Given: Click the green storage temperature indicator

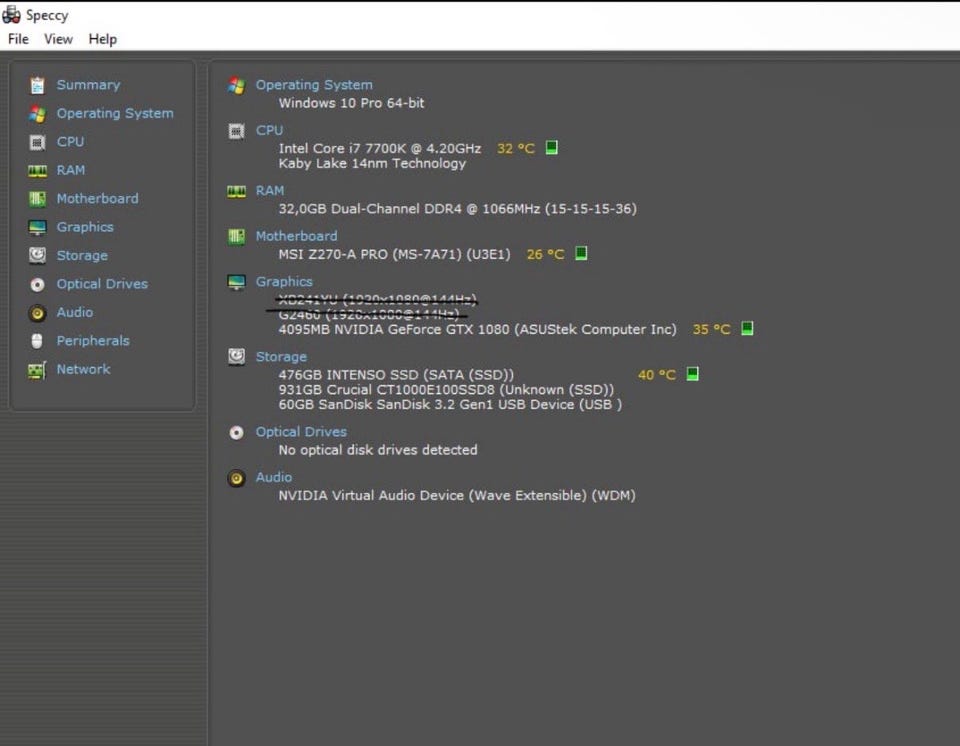Looking at the screenshot, I should tap(692, 374).
